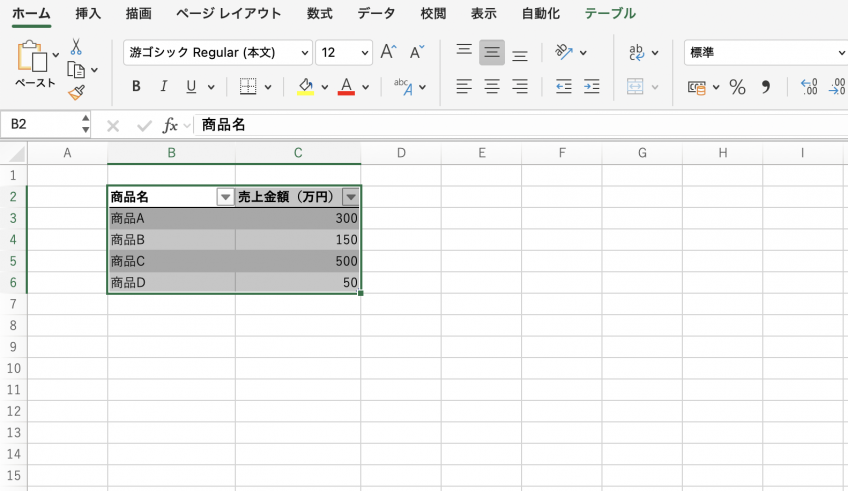This screenshot has width=848, height=491.
Task: Click the cut scissors icon
Action: (76, 48)
